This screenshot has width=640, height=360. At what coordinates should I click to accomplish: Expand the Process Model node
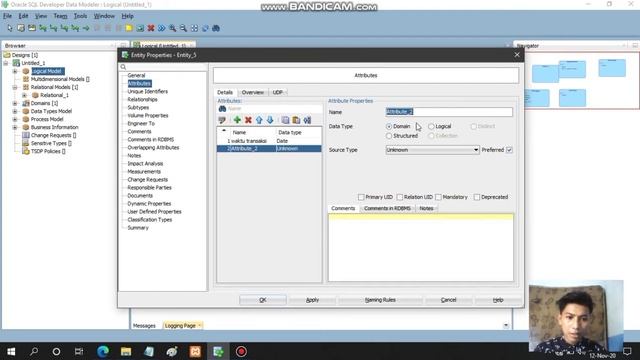pos(15,119)
